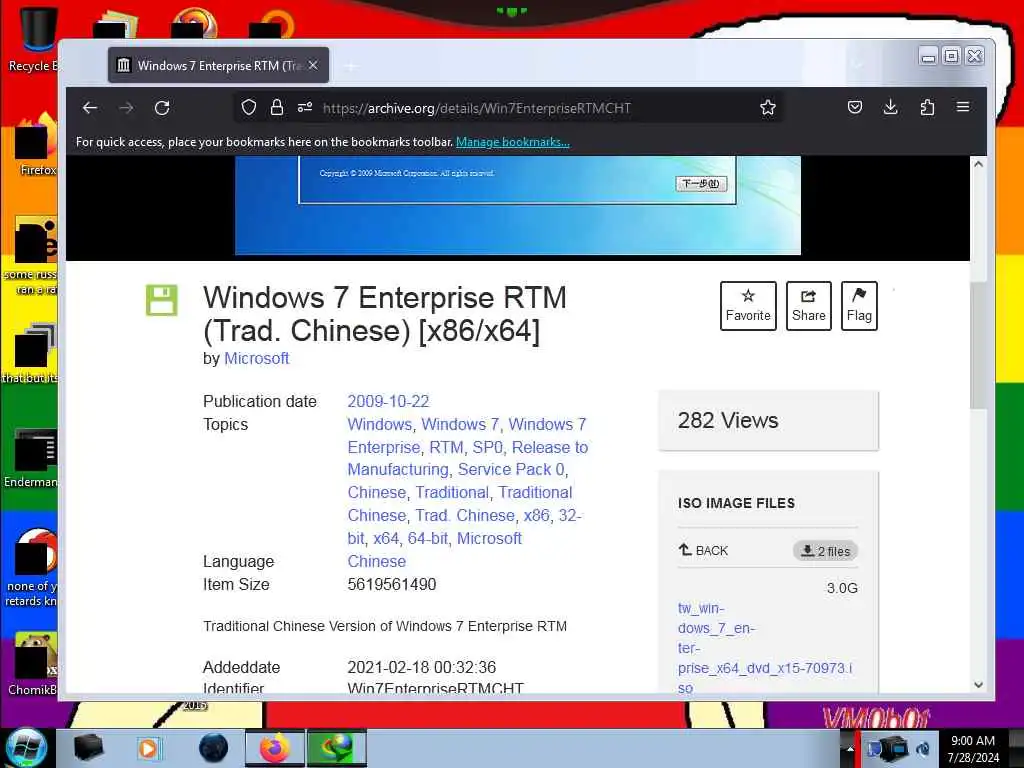Click the vertical scrollbar thumb

point(978,345)
